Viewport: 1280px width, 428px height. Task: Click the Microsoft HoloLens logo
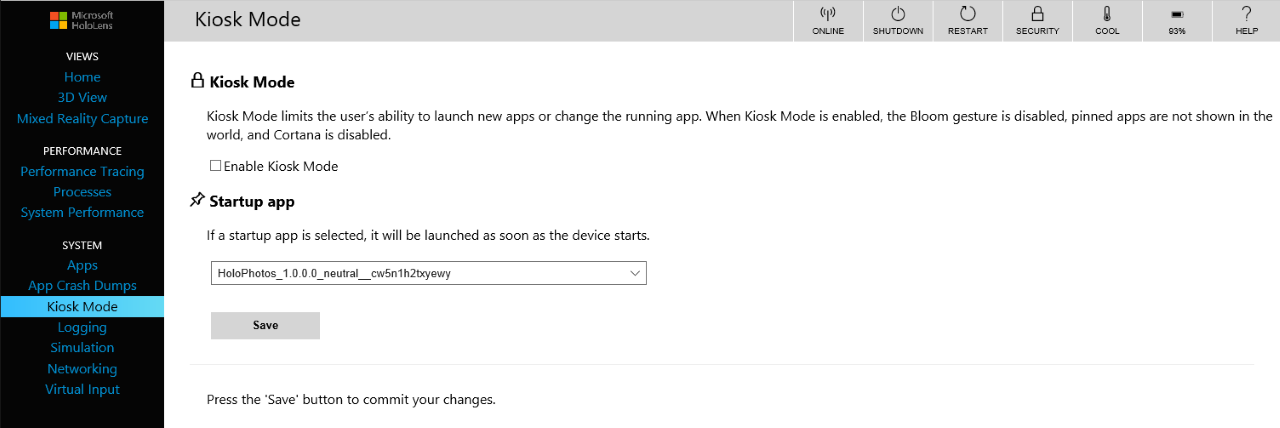[82, 21]
